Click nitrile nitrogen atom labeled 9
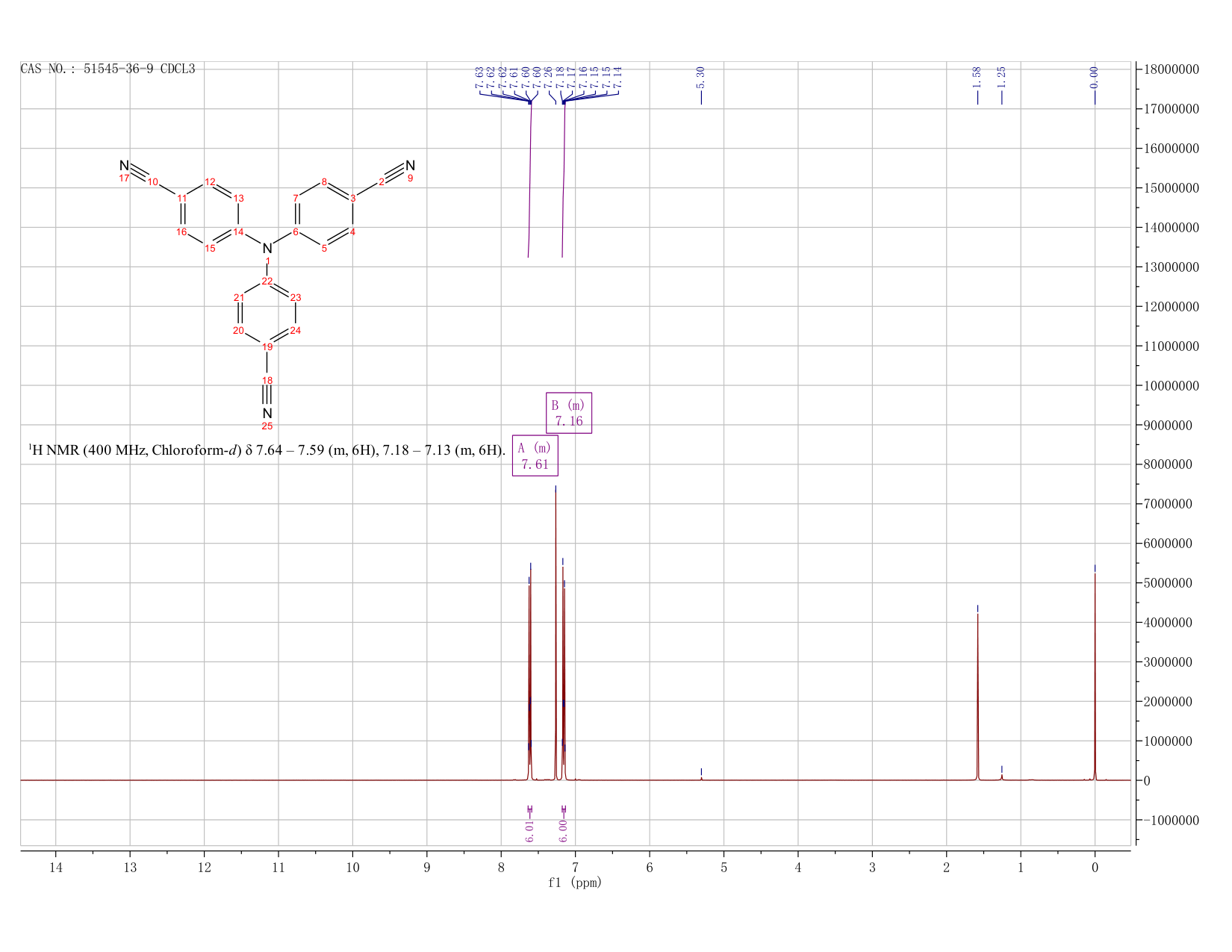 (410, 165)
